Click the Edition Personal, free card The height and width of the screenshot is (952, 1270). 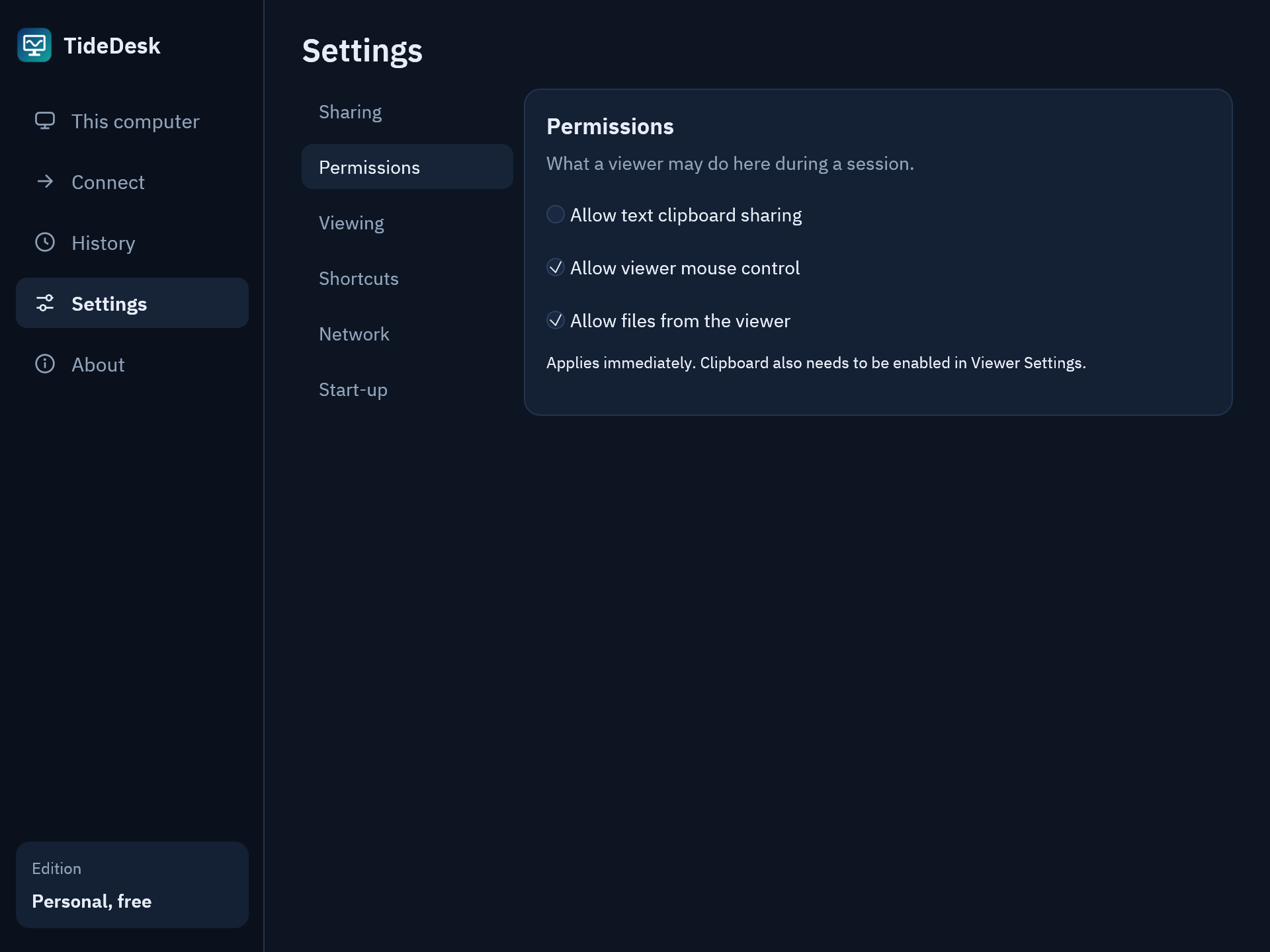coord(132,885)
